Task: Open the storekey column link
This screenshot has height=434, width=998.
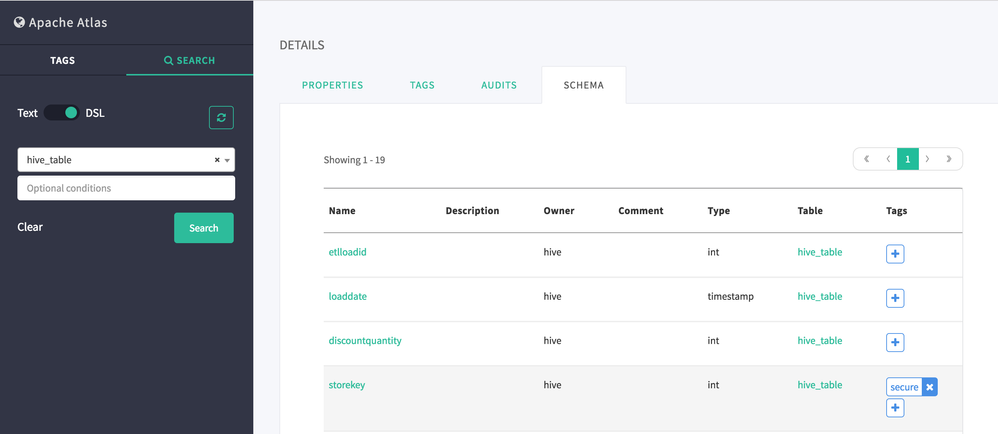Action: (347, 385)
